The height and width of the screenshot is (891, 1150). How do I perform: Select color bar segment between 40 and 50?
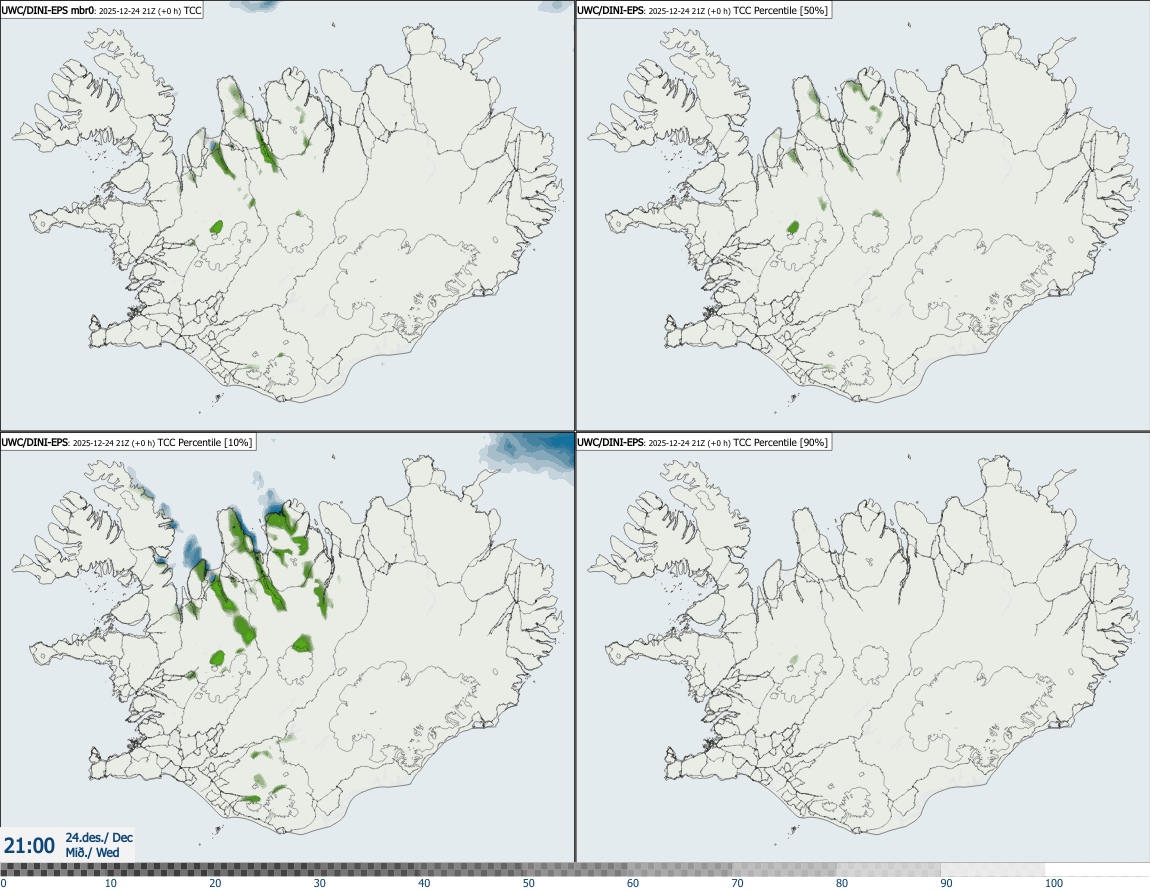471,870
